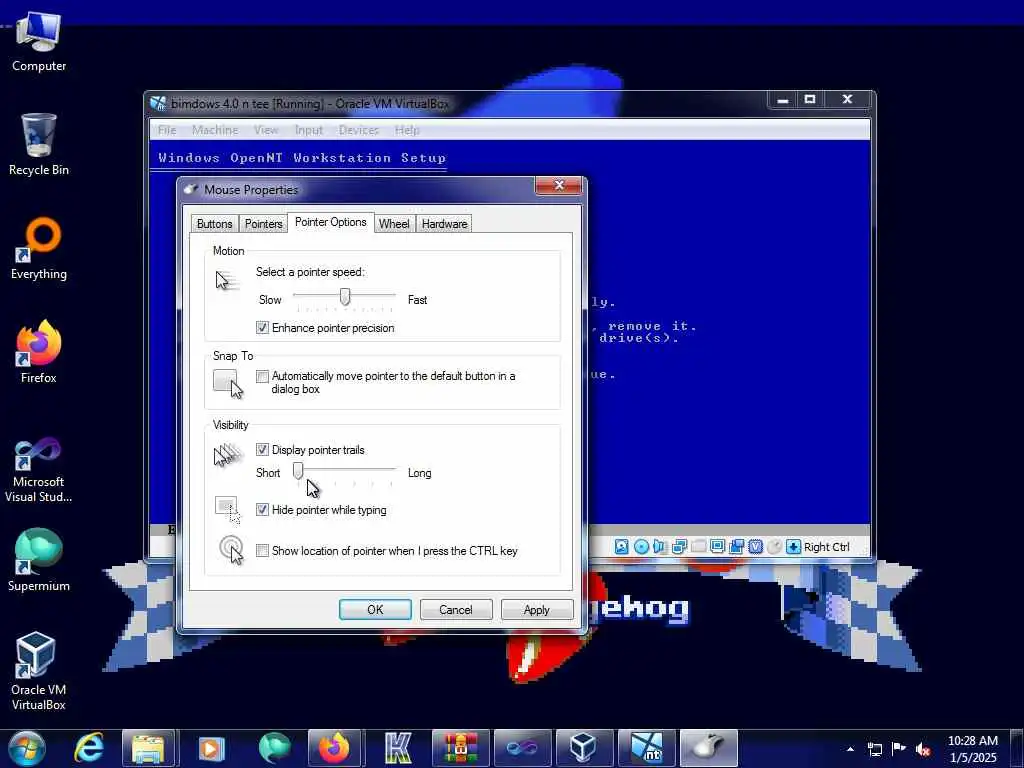1024x768 pixels.
Task: Select the Microsoft Visual Studio desktop shortcut
Action: click(39, 470)
